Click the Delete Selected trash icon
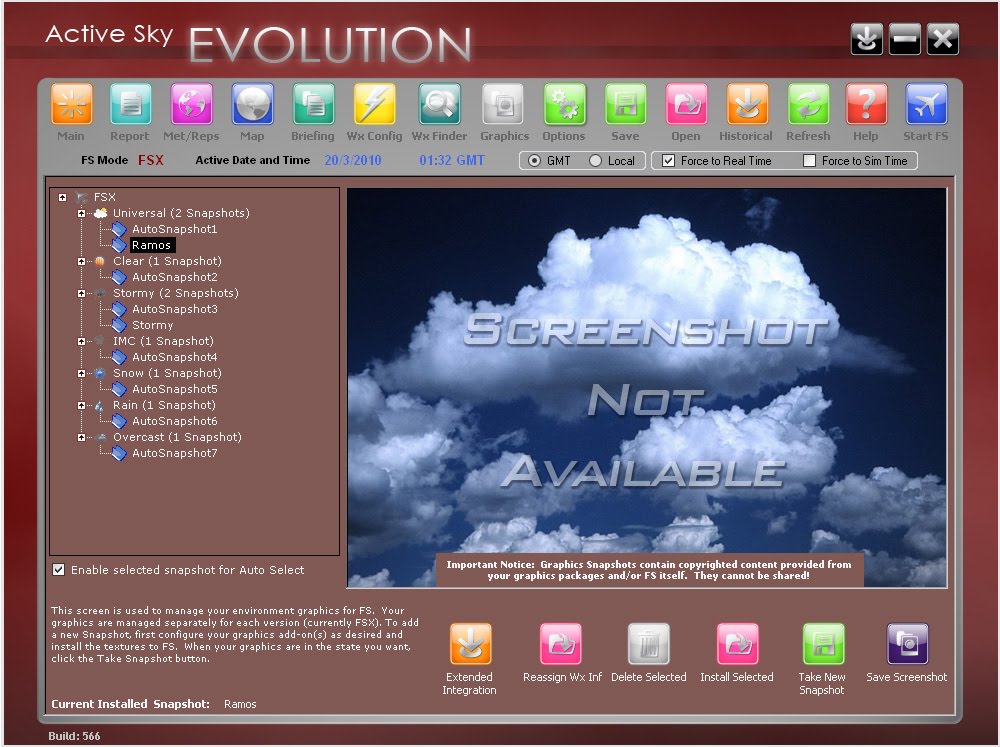The height and width of the screenshot is (747, 1000). 649,644
